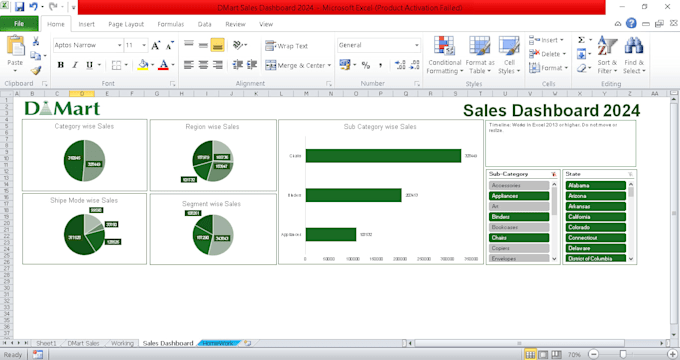Image resolution: width=680 pixels, height=360 pixels.
Task: Click the Paste clipboard icon
Action: click(x=15, y=46)
